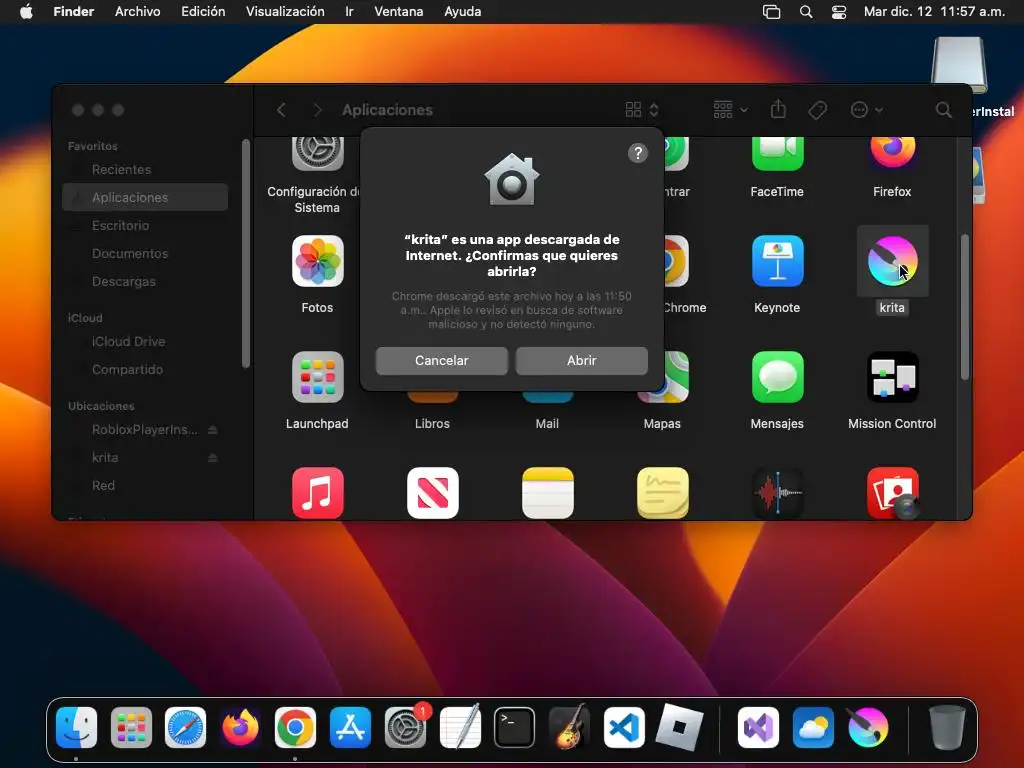Open the group-by options dropdown
This screenshot has height=768, width=1024.
[730, 110]
